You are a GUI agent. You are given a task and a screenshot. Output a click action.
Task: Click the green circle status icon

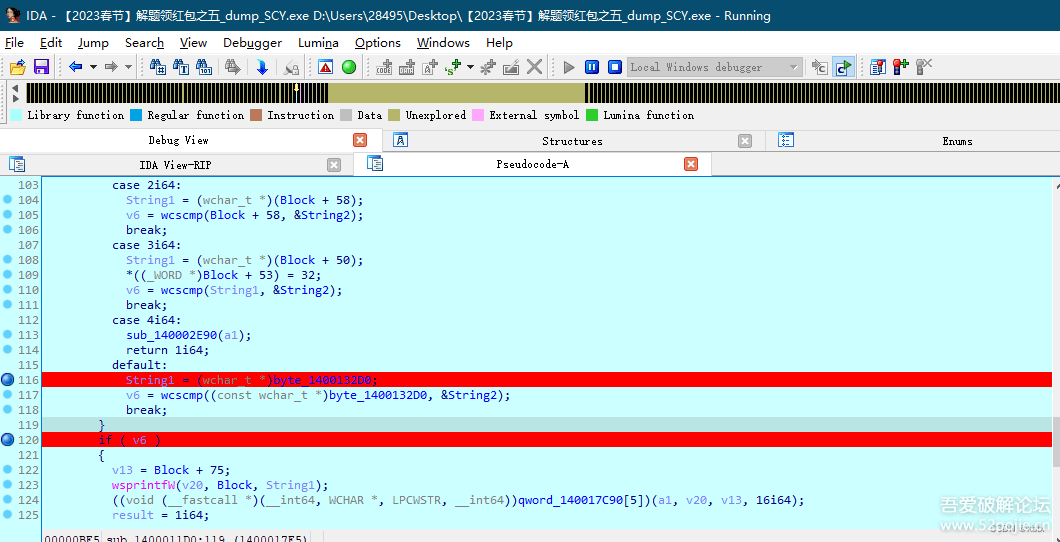click(x=349, y=67)
